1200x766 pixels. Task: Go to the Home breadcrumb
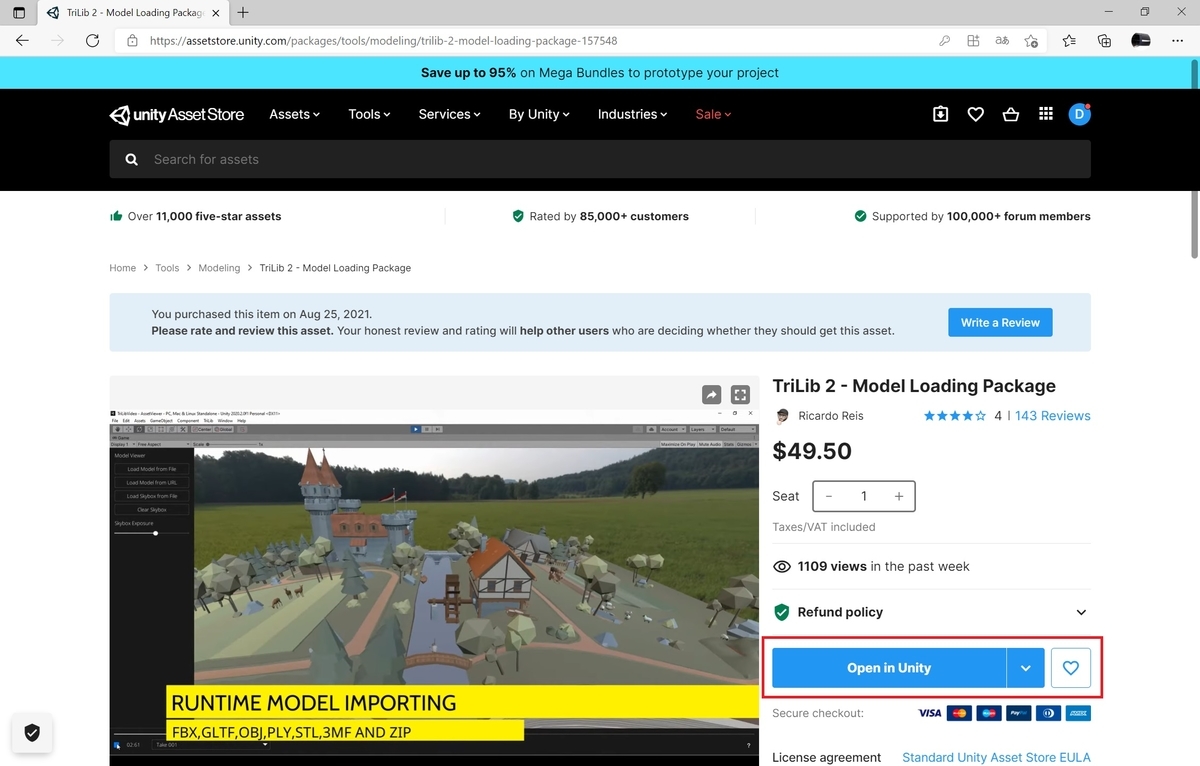pos(122,268)
